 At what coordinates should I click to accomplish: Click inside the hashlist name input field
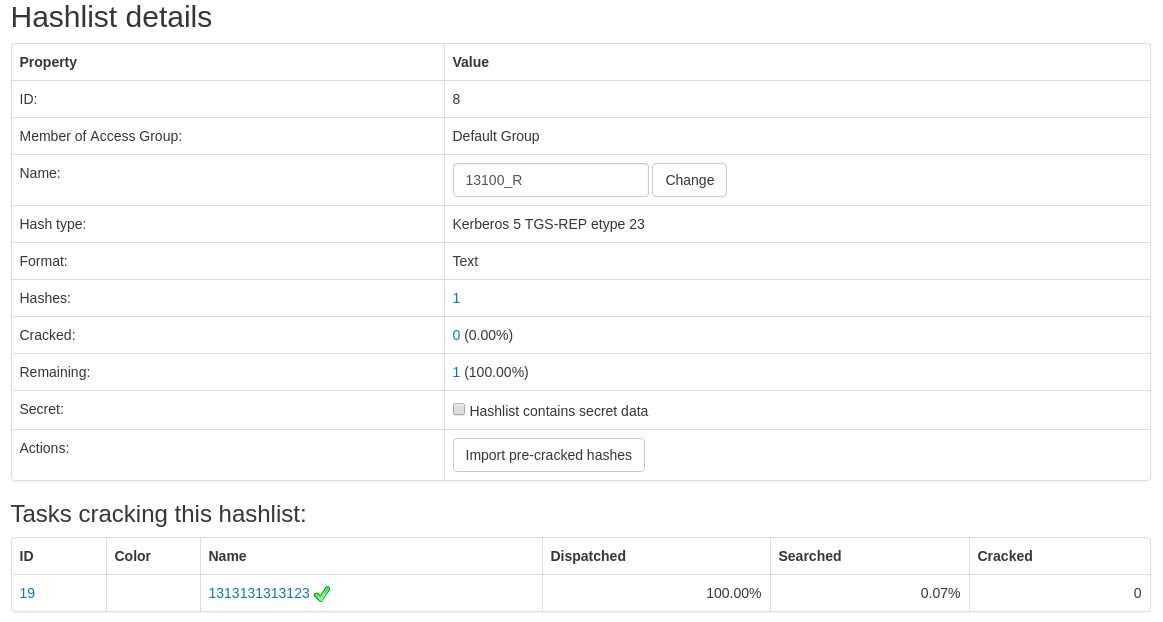550,180
